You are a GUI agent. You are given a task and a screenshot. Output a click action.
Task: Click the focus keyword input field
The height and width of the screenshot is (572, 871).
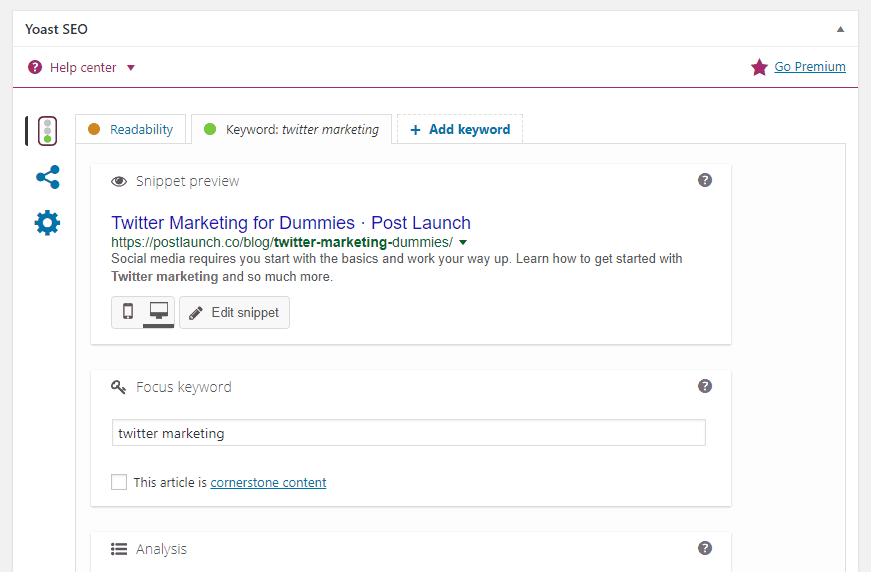[409, 433]
